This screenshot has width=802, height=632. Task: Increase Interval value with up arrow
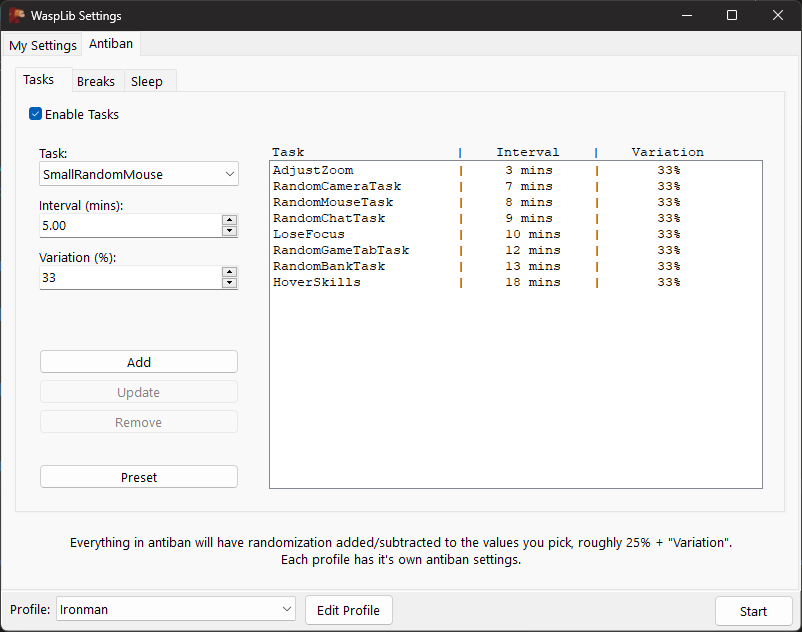tap(229, 220)
